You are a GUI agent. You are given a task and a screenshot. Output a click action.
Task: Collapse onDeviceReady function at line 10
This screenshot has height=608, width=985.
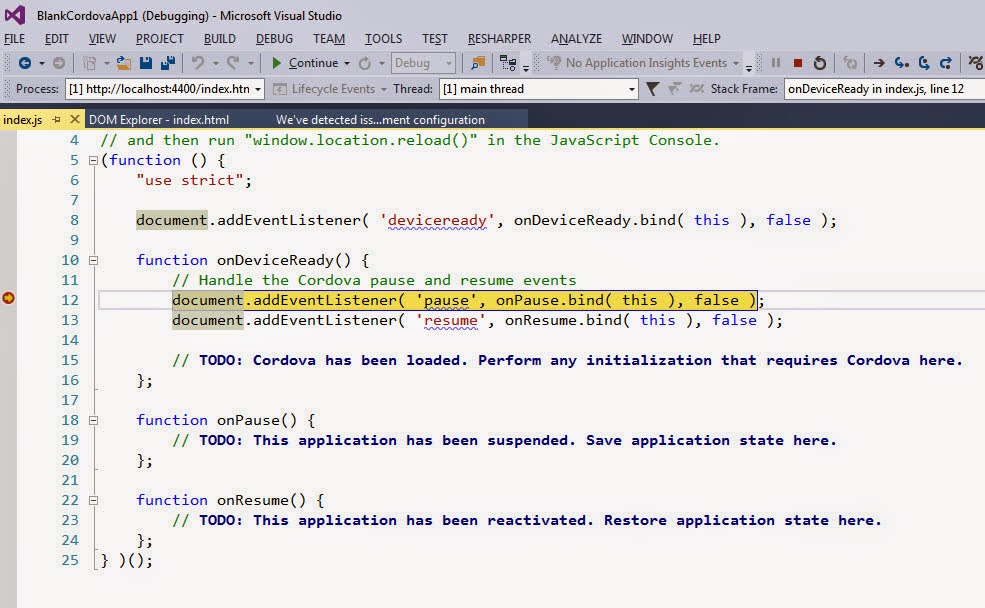coord(93,260)
